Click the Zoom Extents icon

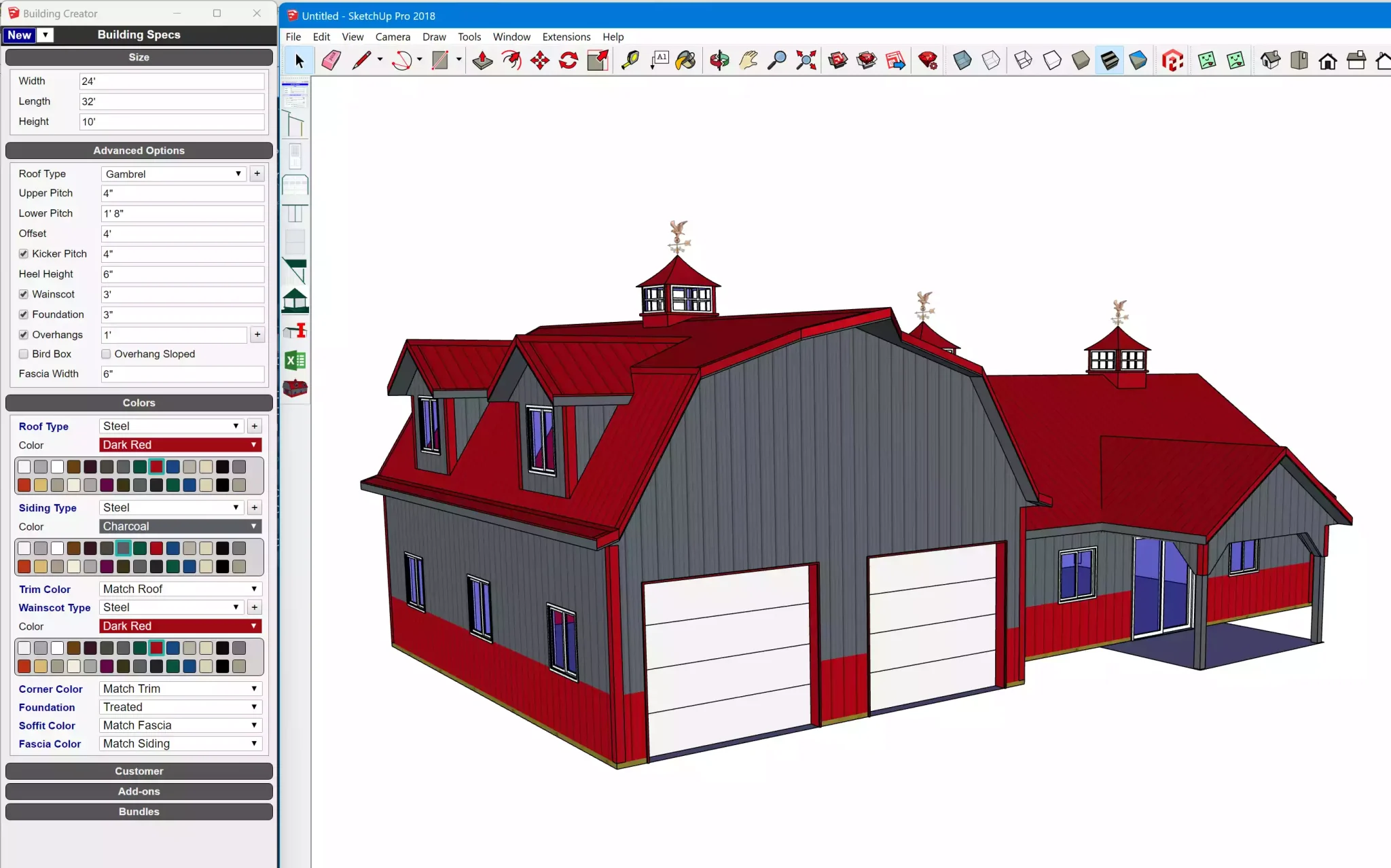[x=806, y=60]
